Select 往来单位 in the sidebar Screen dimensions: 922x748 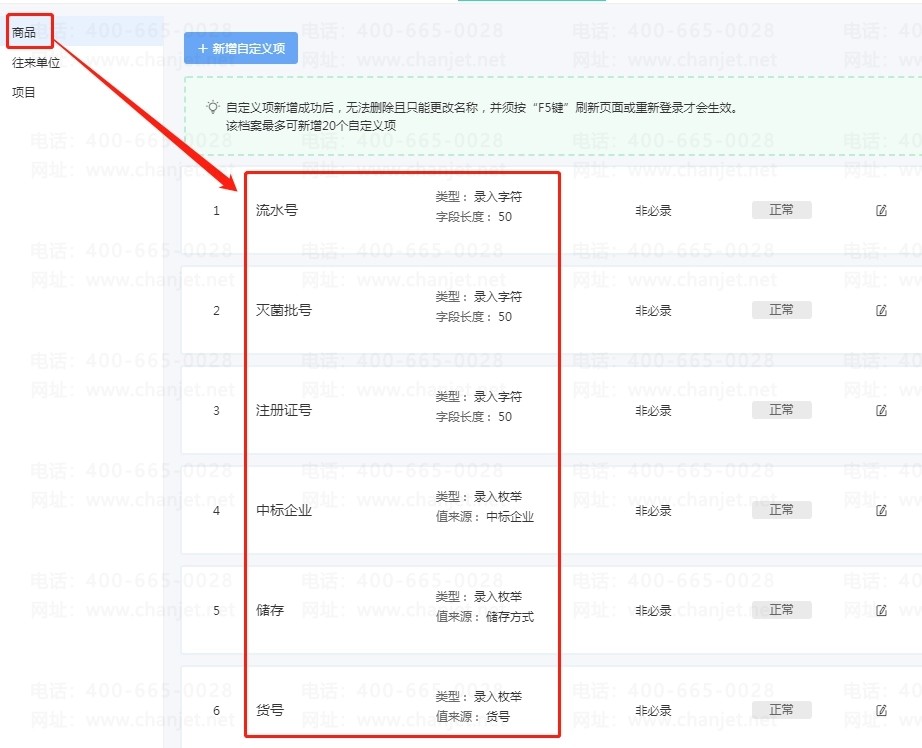[36, 62]
